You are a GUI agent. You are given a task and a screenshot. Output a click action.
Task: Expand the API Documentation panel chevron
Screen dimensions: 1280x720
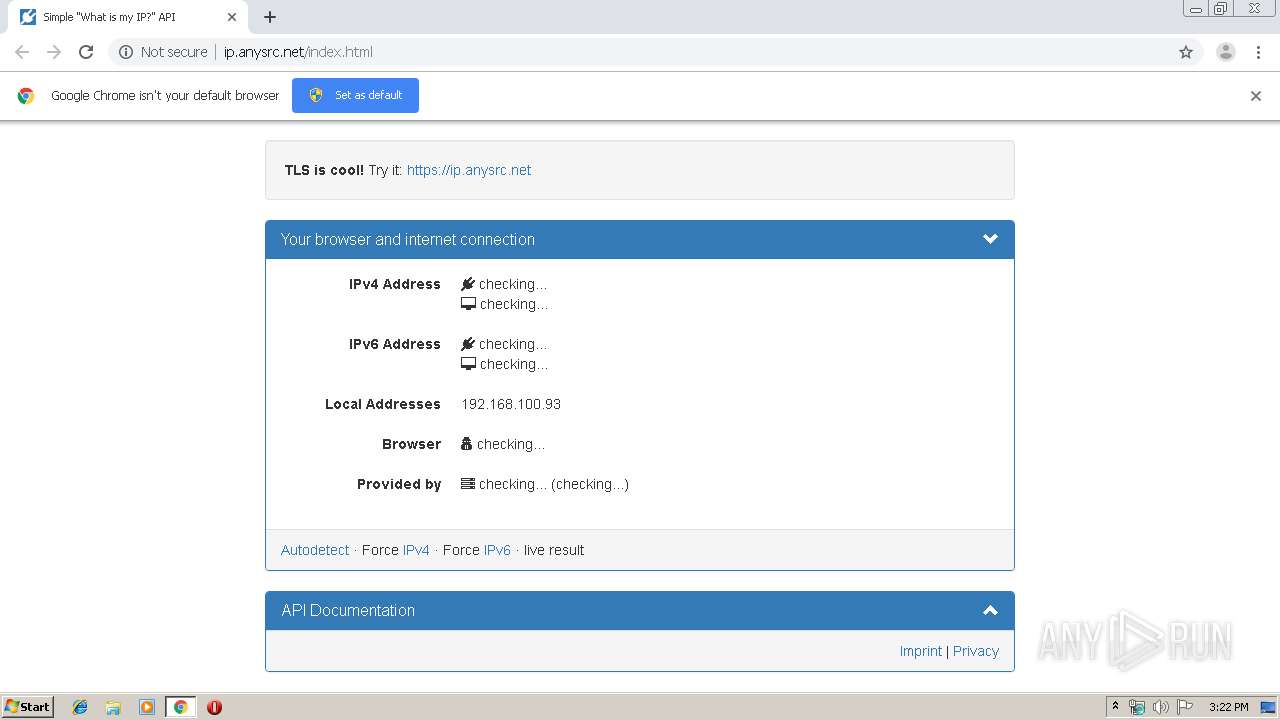(x=990, y=610)
